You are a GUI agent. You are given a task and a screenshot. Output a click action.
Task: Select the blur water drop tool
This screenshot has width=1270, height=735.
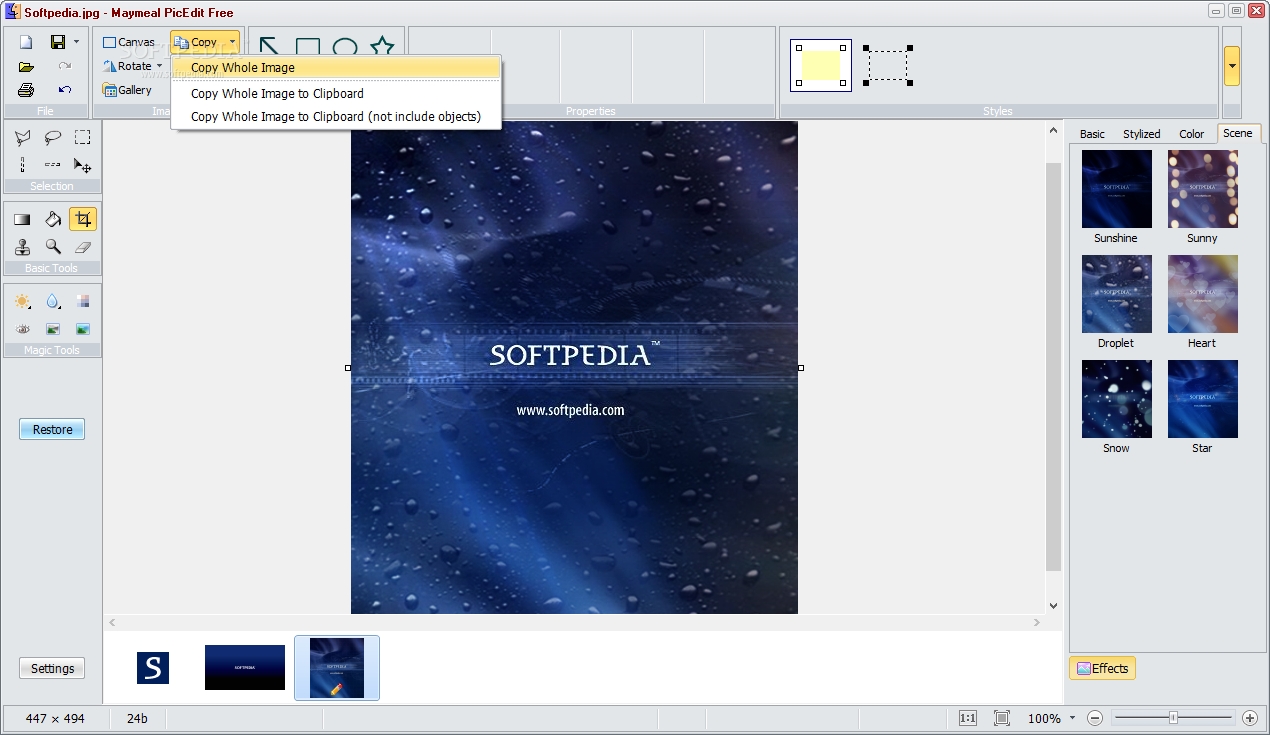click(x=52, y=301)
